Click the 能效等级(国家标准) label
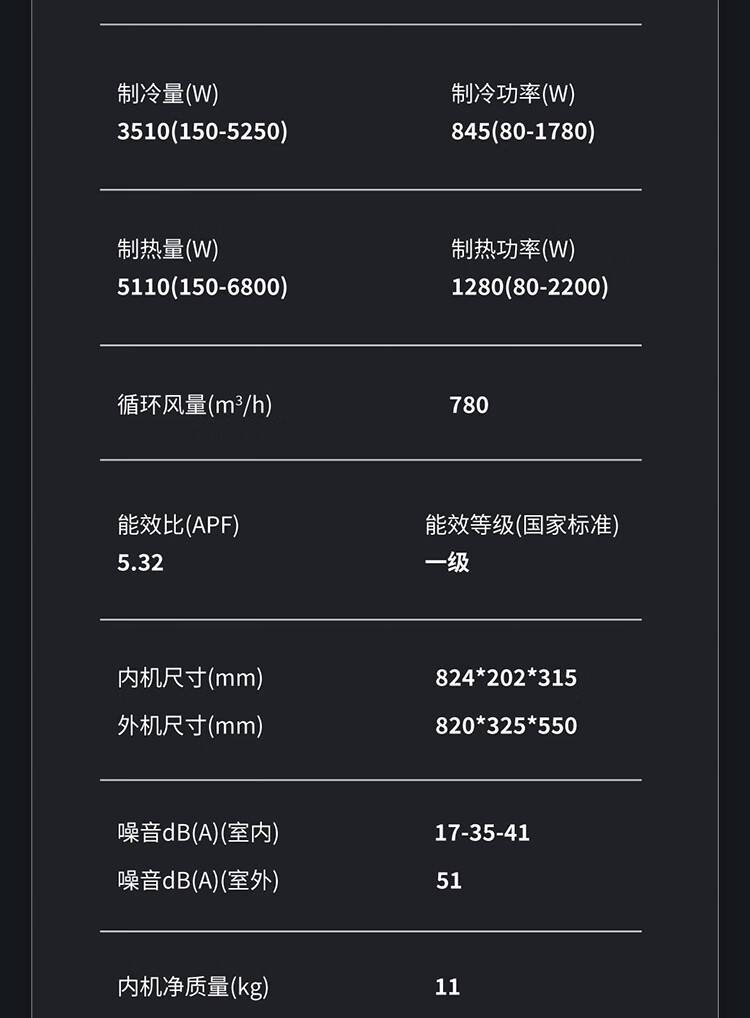Screen dimensions: 750x1018 click(x=521, y=525)
